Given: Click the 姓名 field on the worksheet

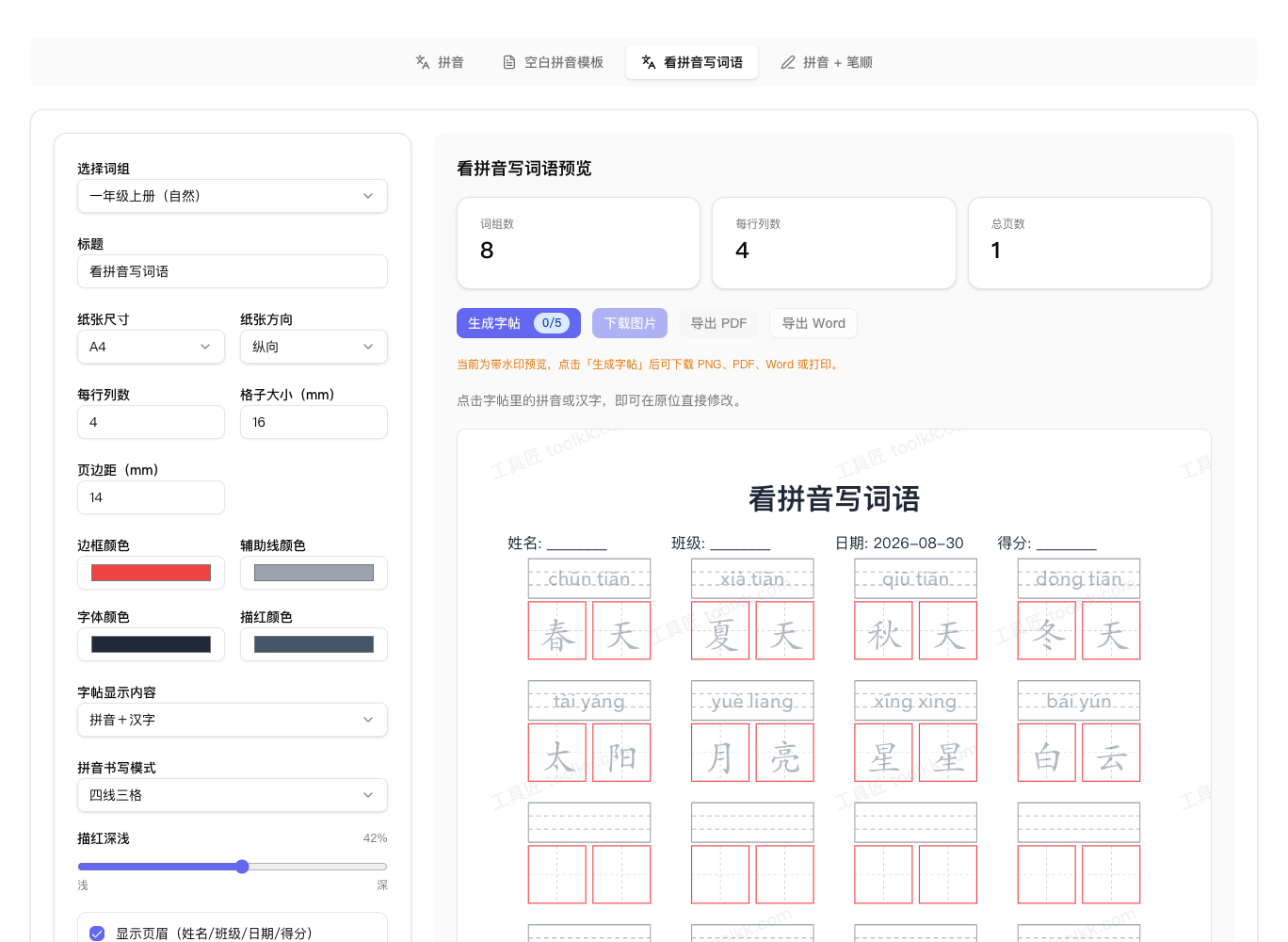Looking at the screenshot, I should 557,543.
